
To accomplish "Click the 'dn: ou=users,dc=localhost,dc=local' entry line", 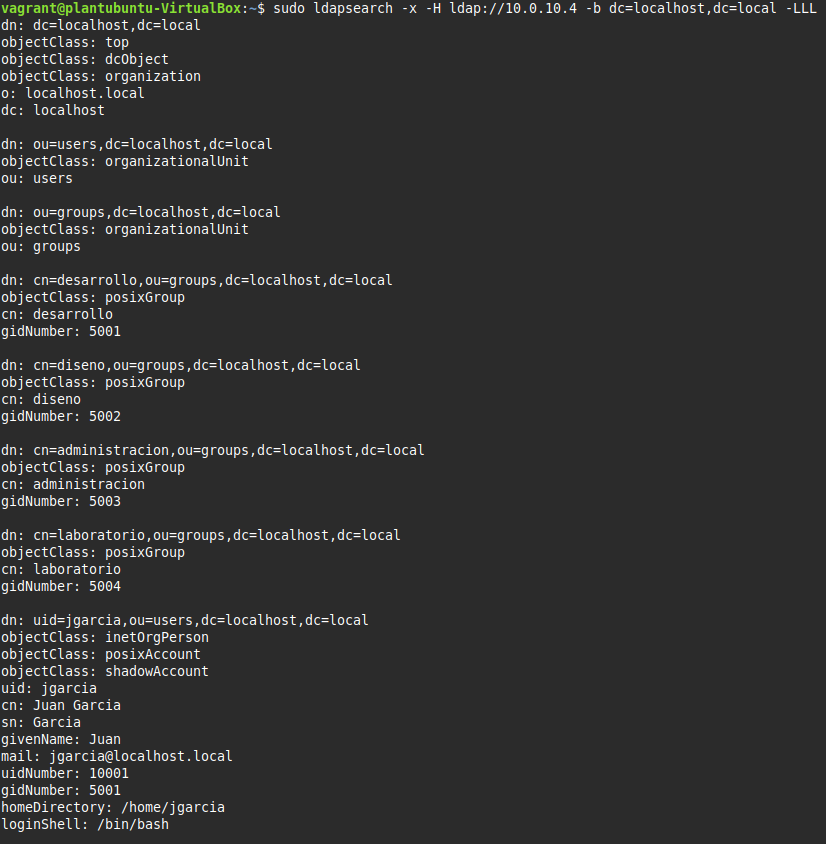I will [x=137, y=144].
